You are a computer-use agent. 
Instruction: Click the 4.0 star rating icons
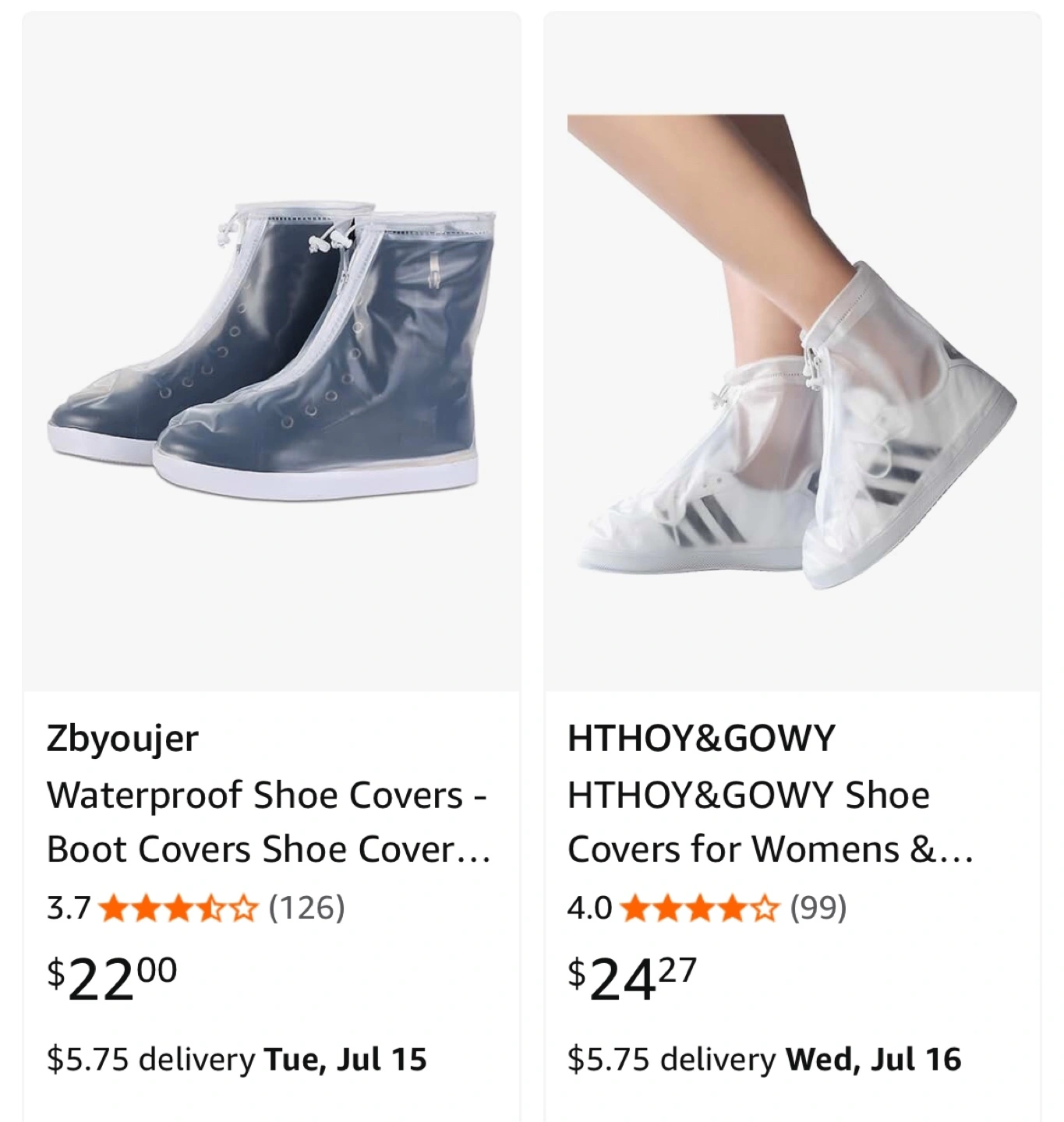coord(700,909)
